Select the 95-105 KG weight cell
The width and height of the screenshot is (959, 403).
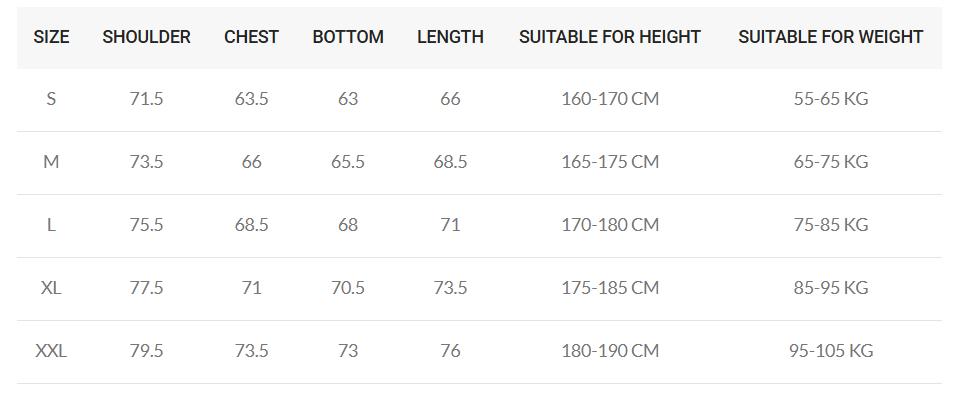[x=830, y=351]
